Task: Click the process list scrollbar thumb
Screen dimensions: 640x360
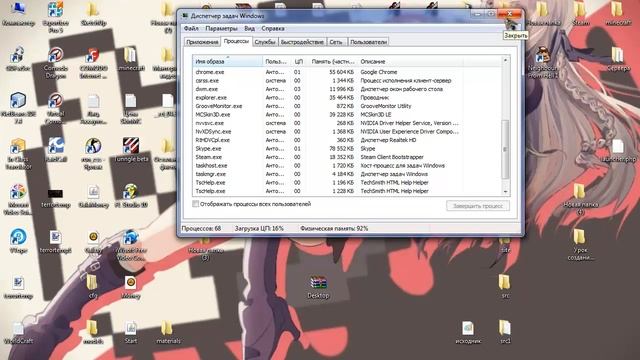Action: tap(505, 149)
